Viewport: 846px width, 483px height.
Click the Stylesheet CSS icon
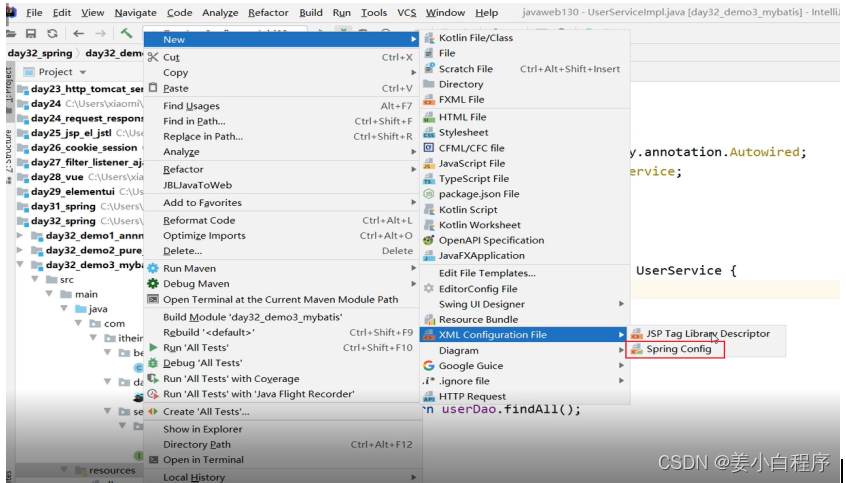coord(429,132)
